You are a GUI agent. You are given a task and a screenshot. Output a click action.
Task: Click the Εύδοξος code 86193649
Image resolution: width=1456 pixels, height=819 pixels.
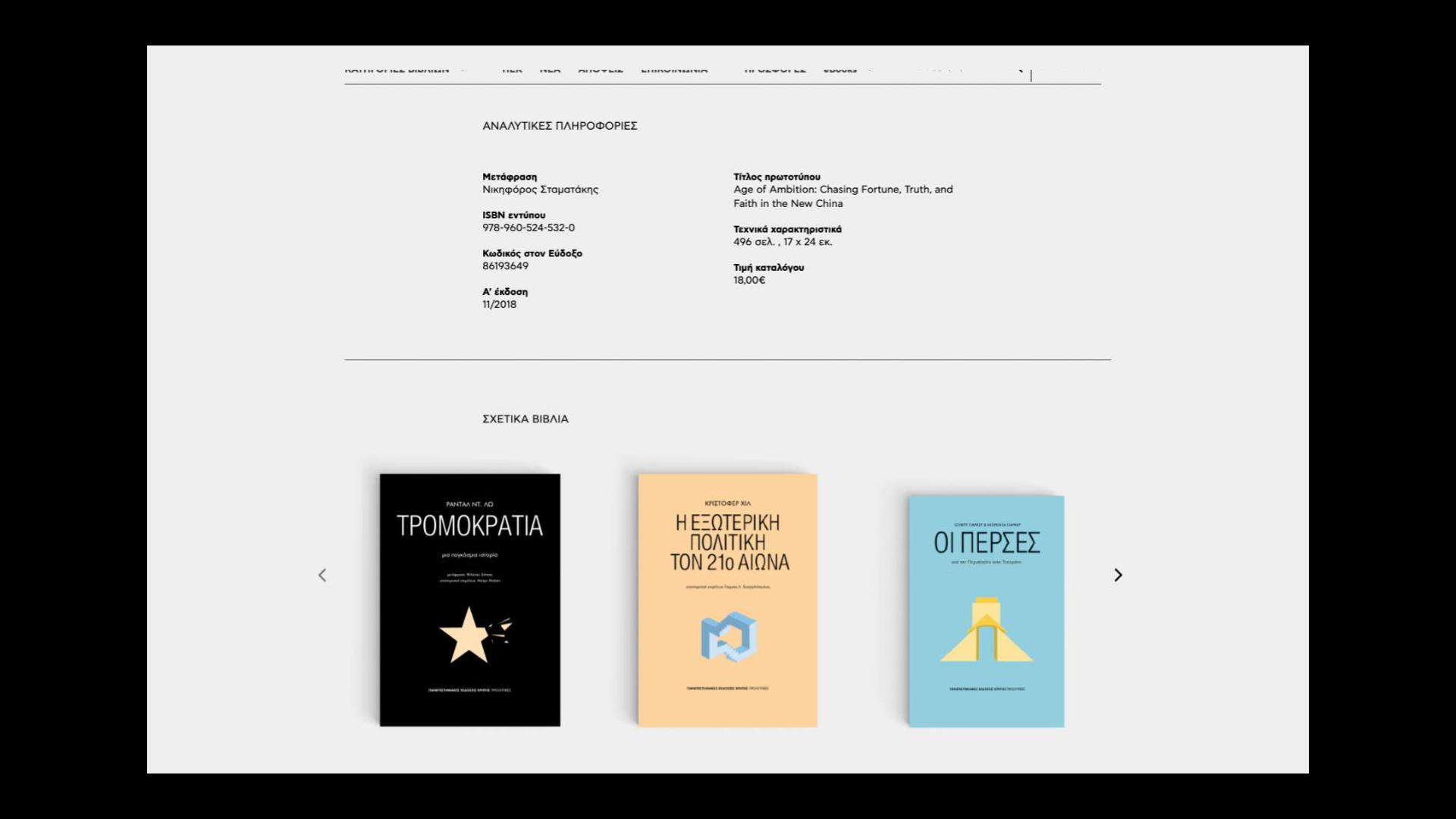tap(505, 266)
